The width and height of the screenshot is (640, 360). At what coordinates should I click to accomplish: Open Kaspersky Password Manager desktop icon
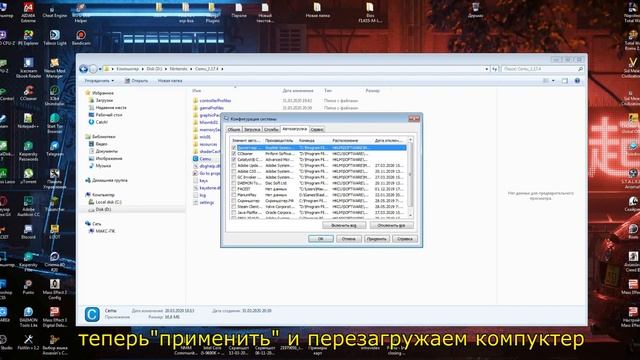[x=28, y=151]
